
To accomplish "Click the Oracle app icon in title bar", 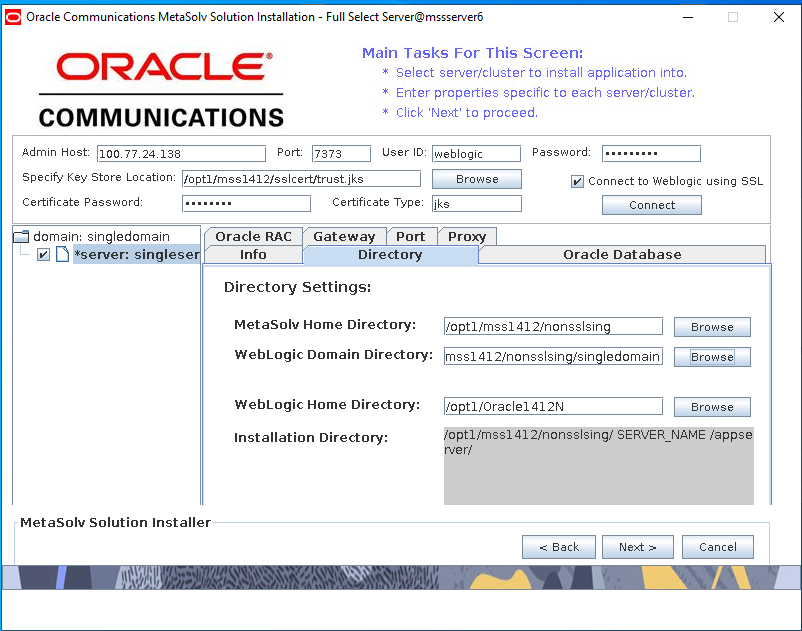I will [x=13, y=17].
